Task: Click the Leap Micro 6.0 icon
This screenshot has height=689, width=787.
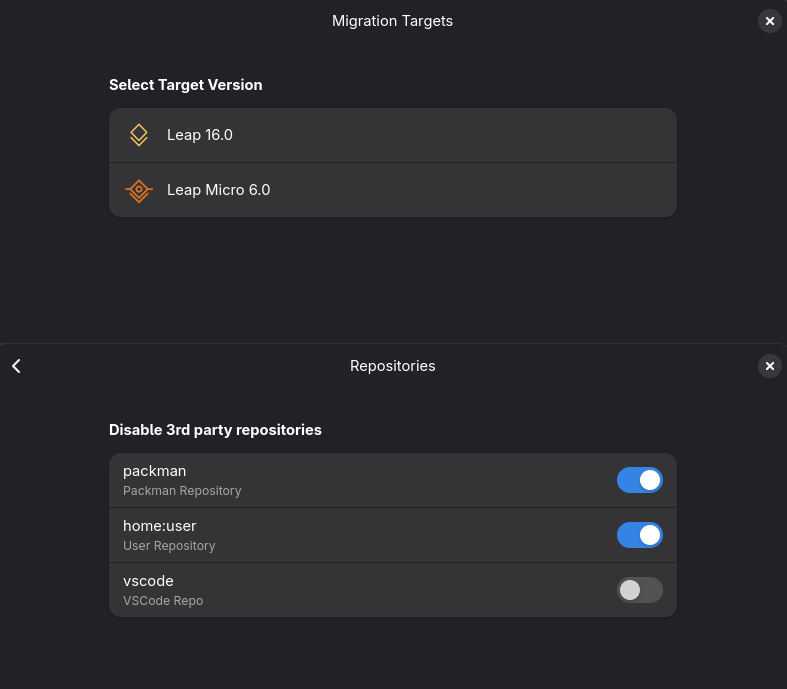Action: pos(139,190)
